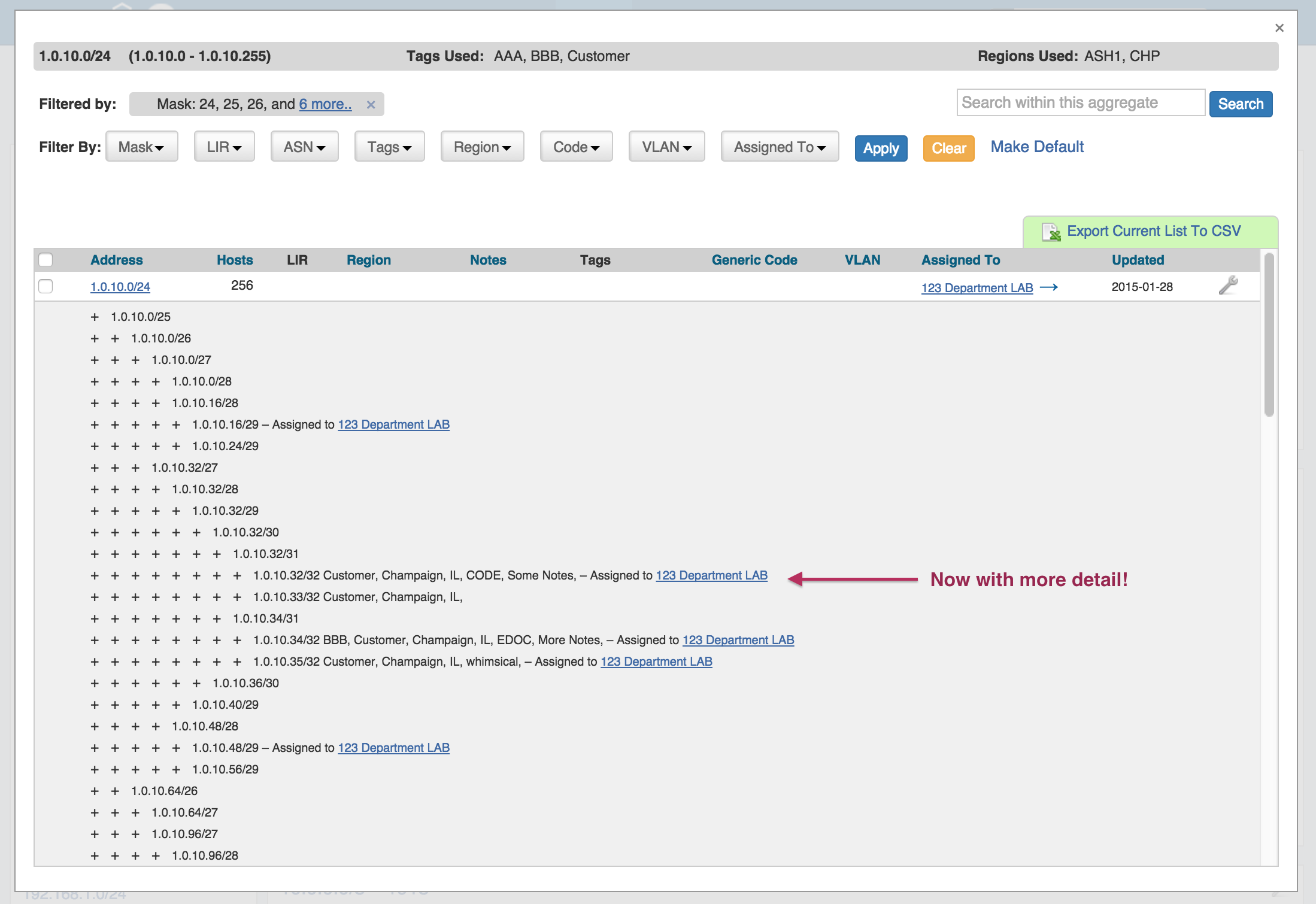Click the wrench edit icon for 1.0.10.0/24
This screenshot has height=904, width=1316.
(1228, 285)
